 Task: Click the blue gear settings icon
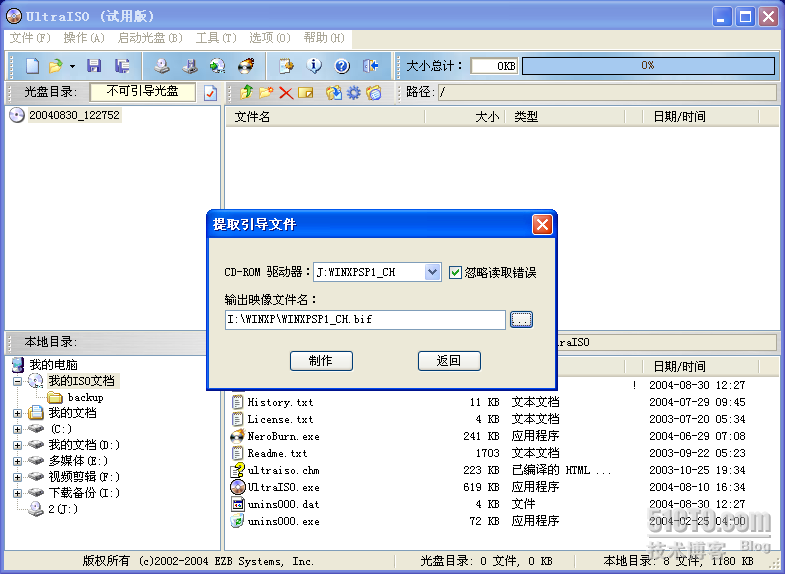coord(353,93)
